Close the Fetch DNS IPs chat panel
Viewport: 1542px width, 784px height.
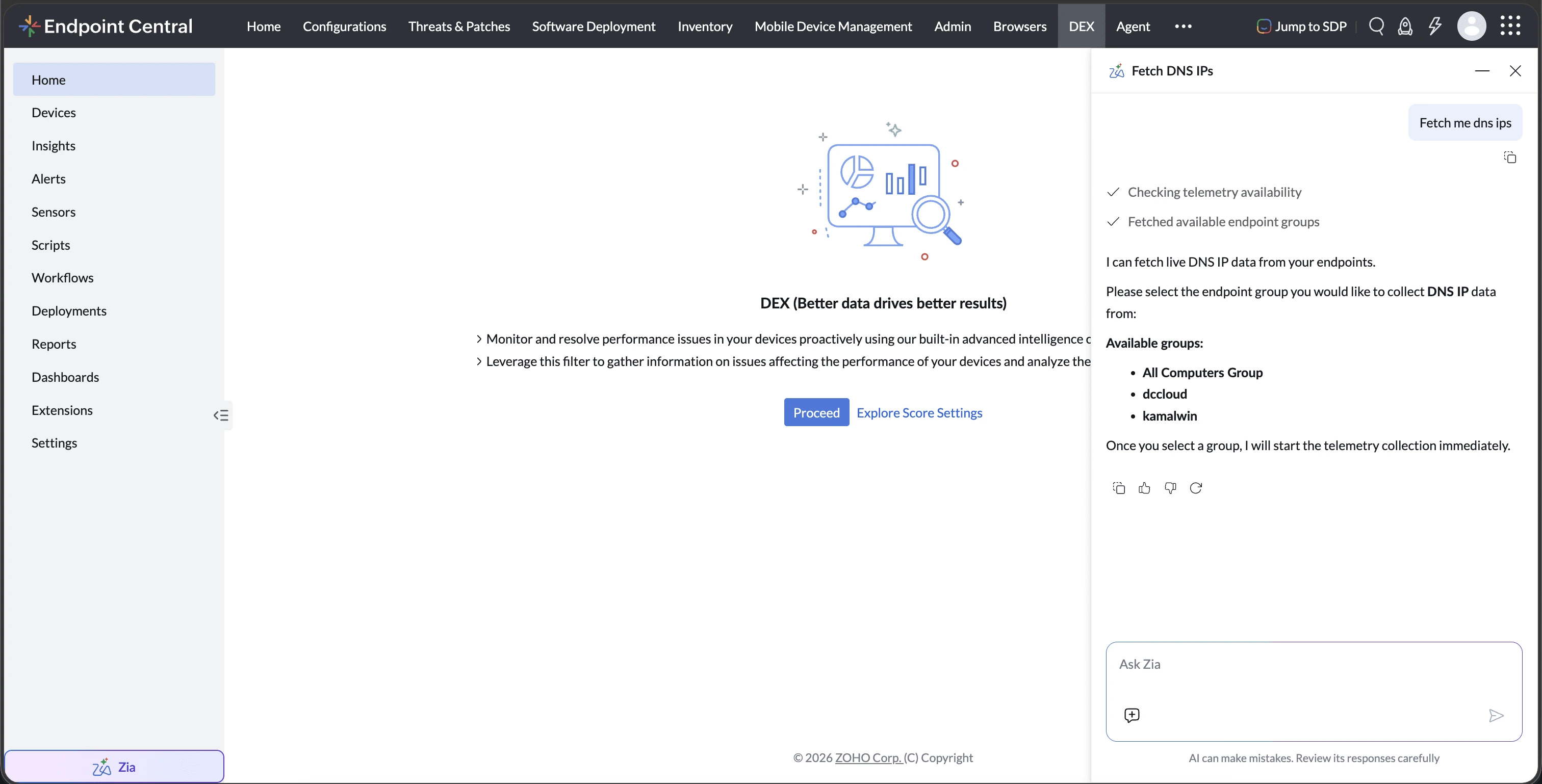click(x=1515, y=71)
